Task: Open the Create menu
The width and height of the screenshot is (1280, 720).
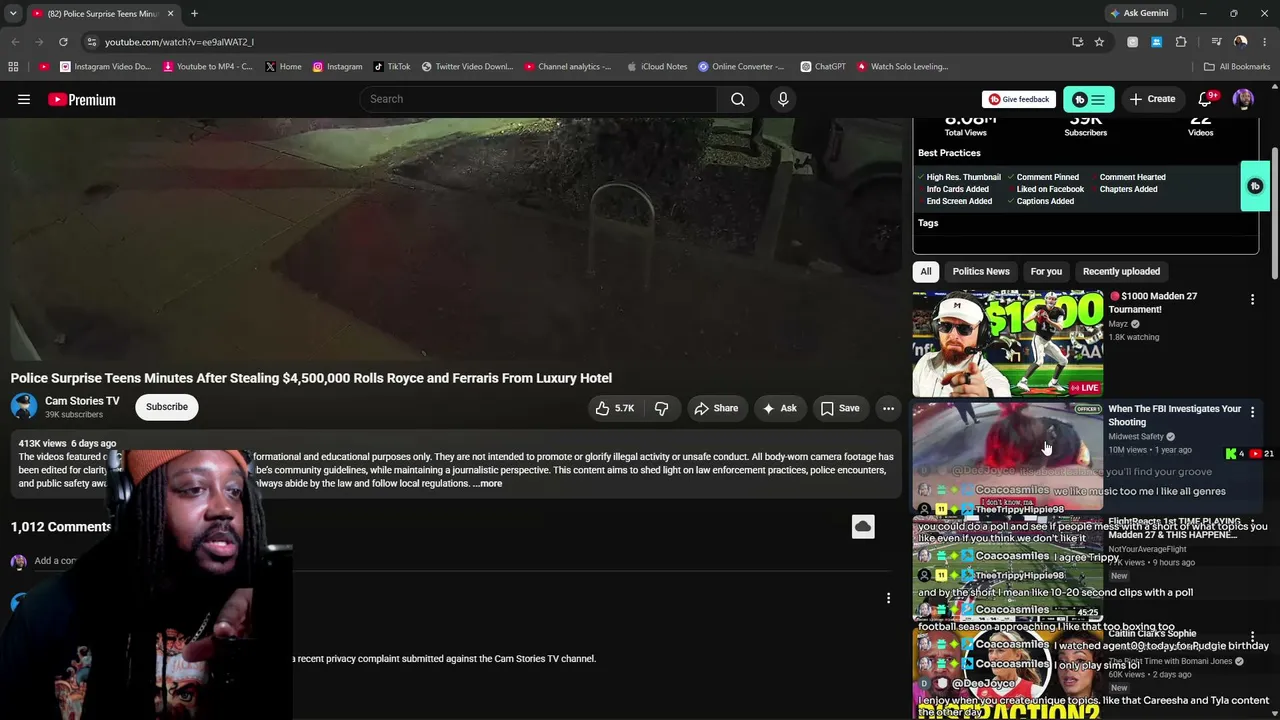Action: 1152,99
